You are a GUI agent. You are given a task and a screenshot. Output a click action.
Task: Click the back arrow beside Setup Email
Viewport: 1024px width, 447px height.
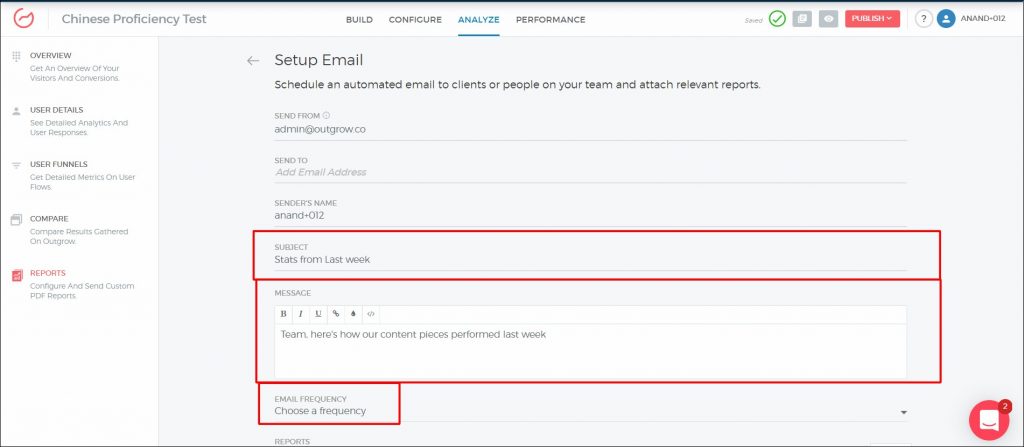[x=253, y=61]
